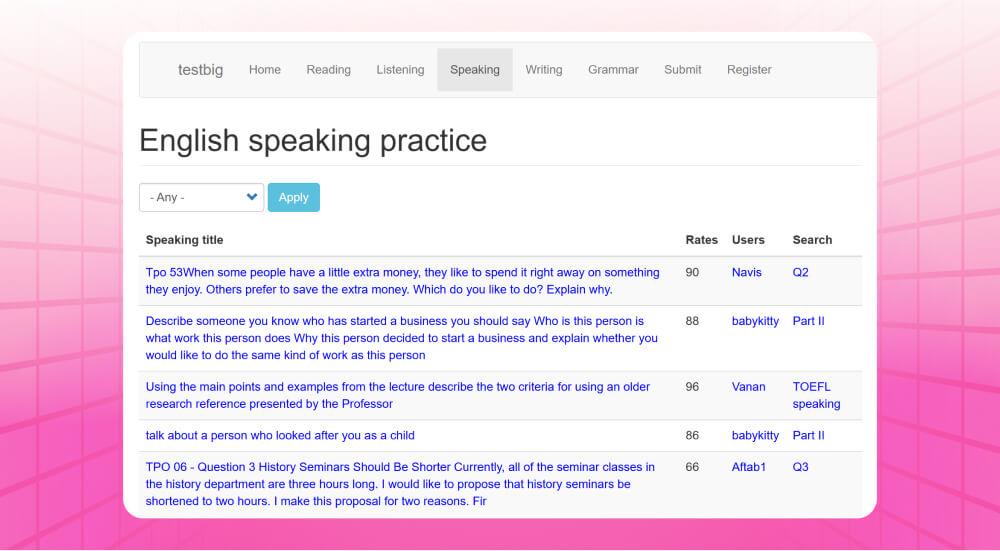View user Vanan profile

click(748, 387)
